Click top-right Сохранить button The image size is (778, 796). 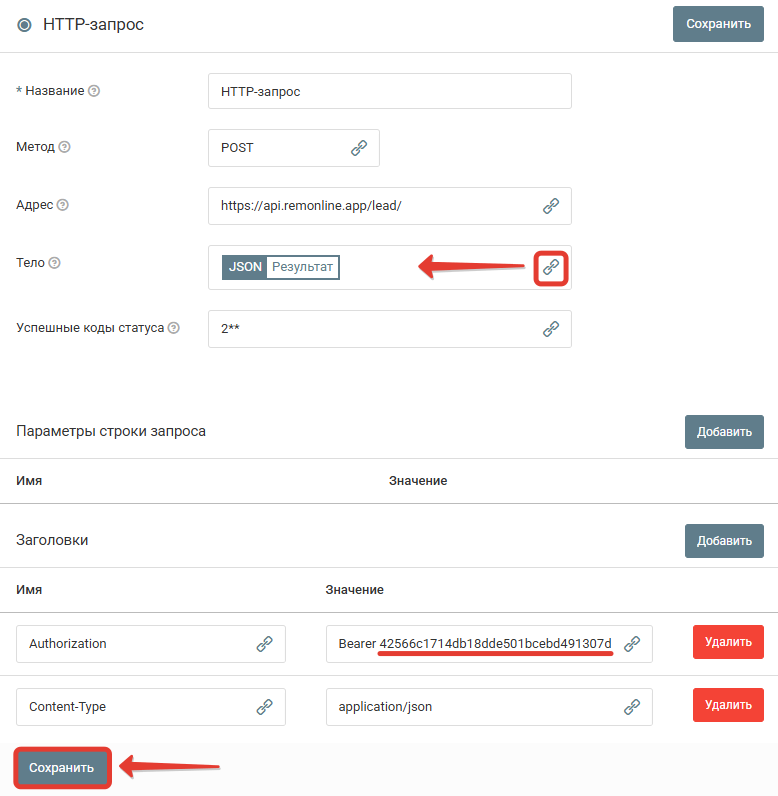(x=718, y=24)
